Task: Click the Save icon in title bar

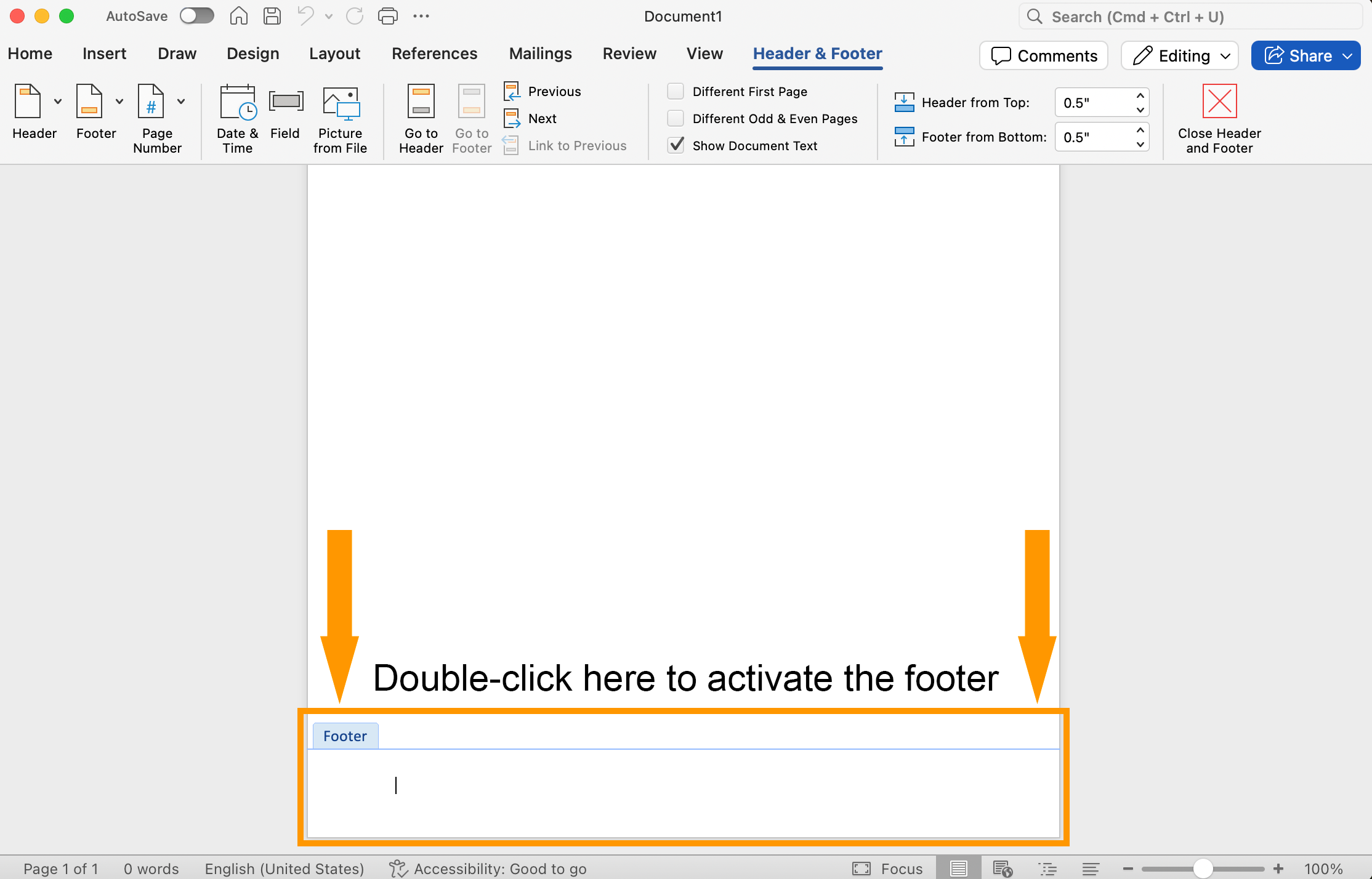Action: 272,17
